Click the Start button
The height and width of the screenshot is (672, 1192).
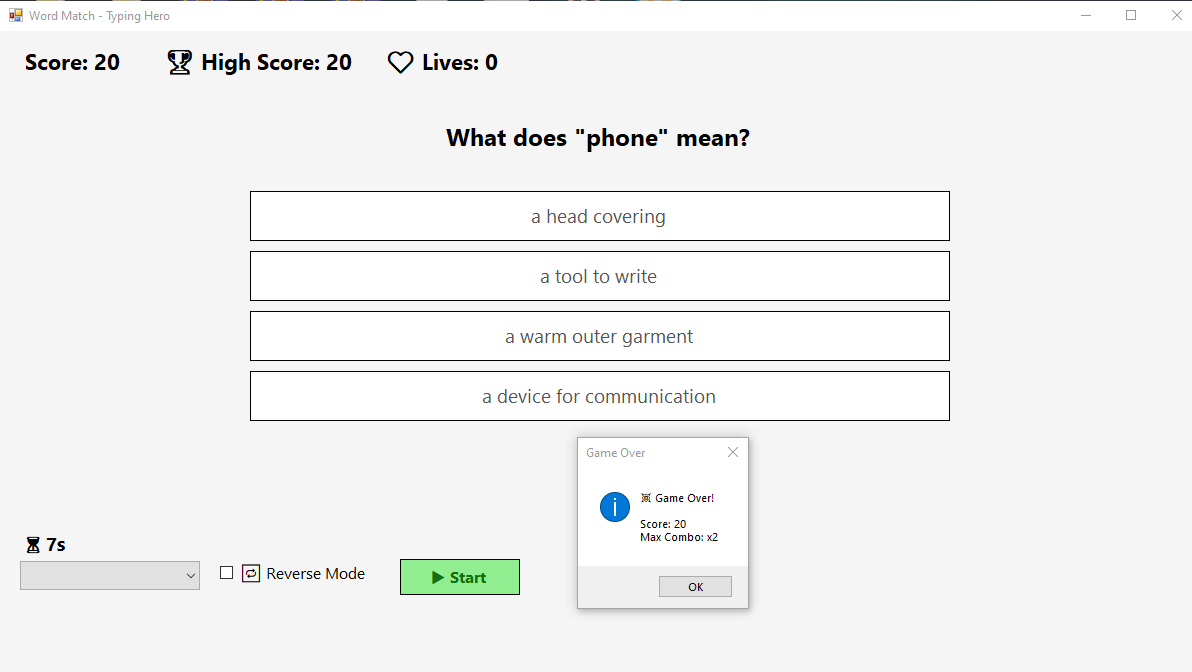tap(460, 577)
